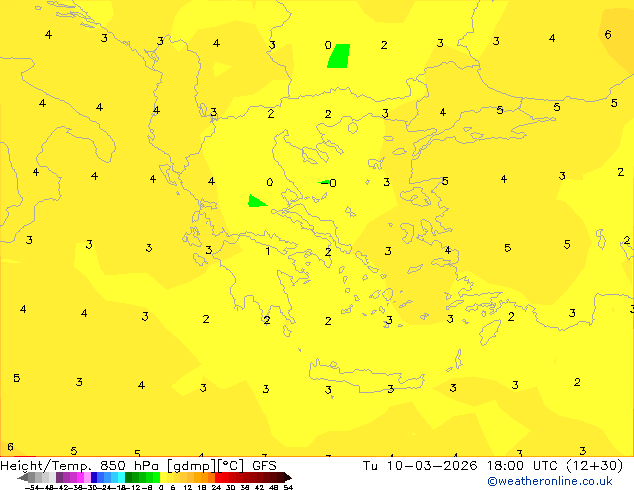Select the dark maroon right arrow of color scale
This screenshot has height=490, width=634.
coord(288,478)
